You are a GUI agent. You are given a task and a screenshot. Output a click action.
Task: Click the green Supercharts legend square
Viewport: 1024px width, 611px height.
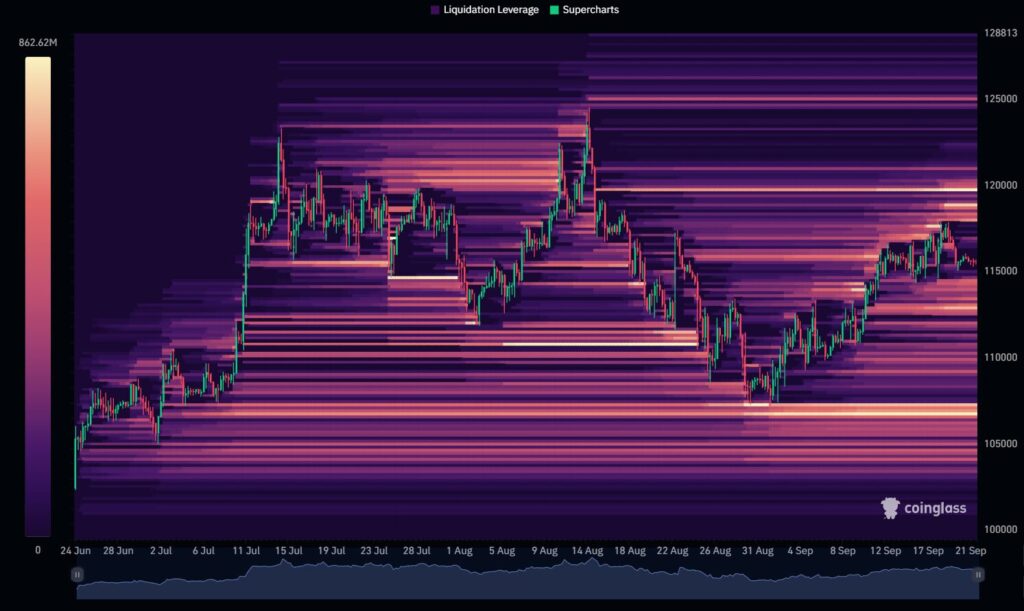pyautogui.click(x=557, y=10)
